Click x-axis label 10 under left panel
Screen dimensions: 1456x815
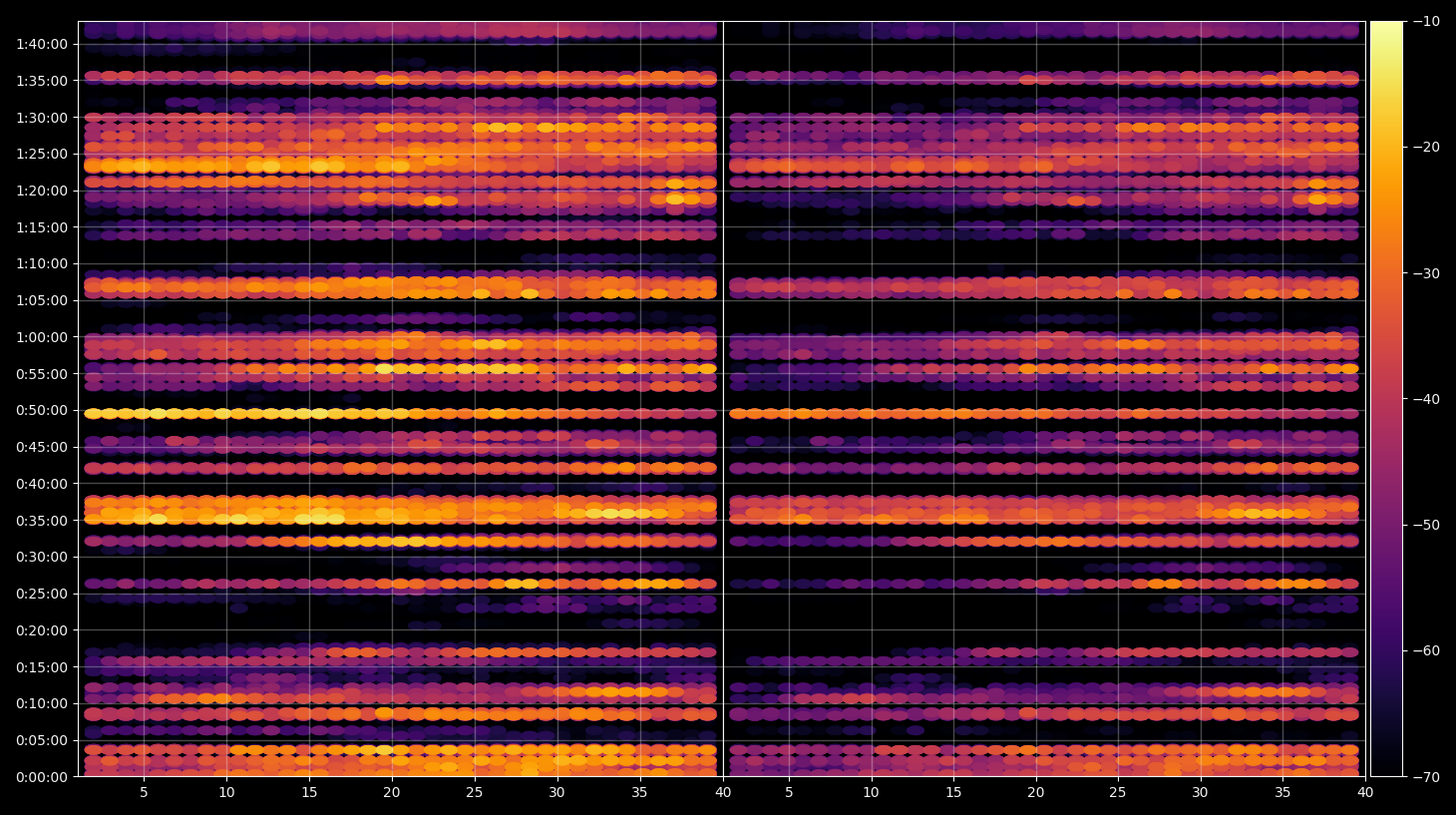pos(226,793)
